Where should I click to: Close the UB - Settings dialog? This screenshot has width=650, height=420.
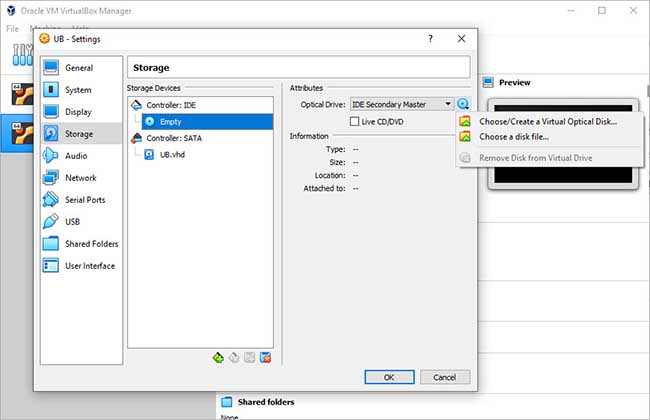tap(461, 39)
